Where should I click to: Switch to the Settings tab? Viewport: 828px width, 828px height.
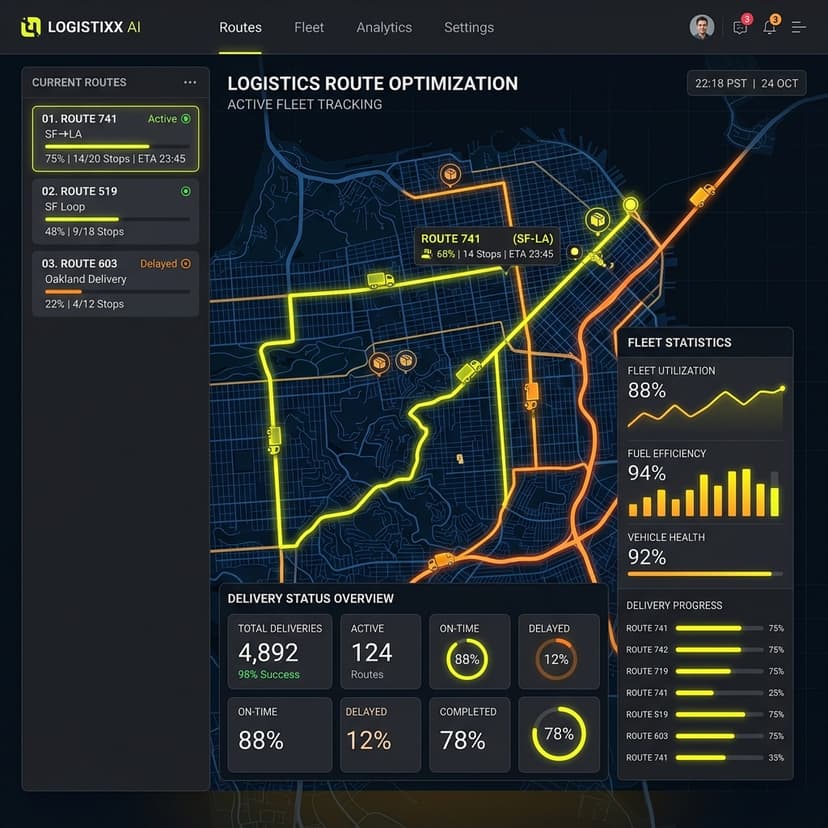[469, 27]
